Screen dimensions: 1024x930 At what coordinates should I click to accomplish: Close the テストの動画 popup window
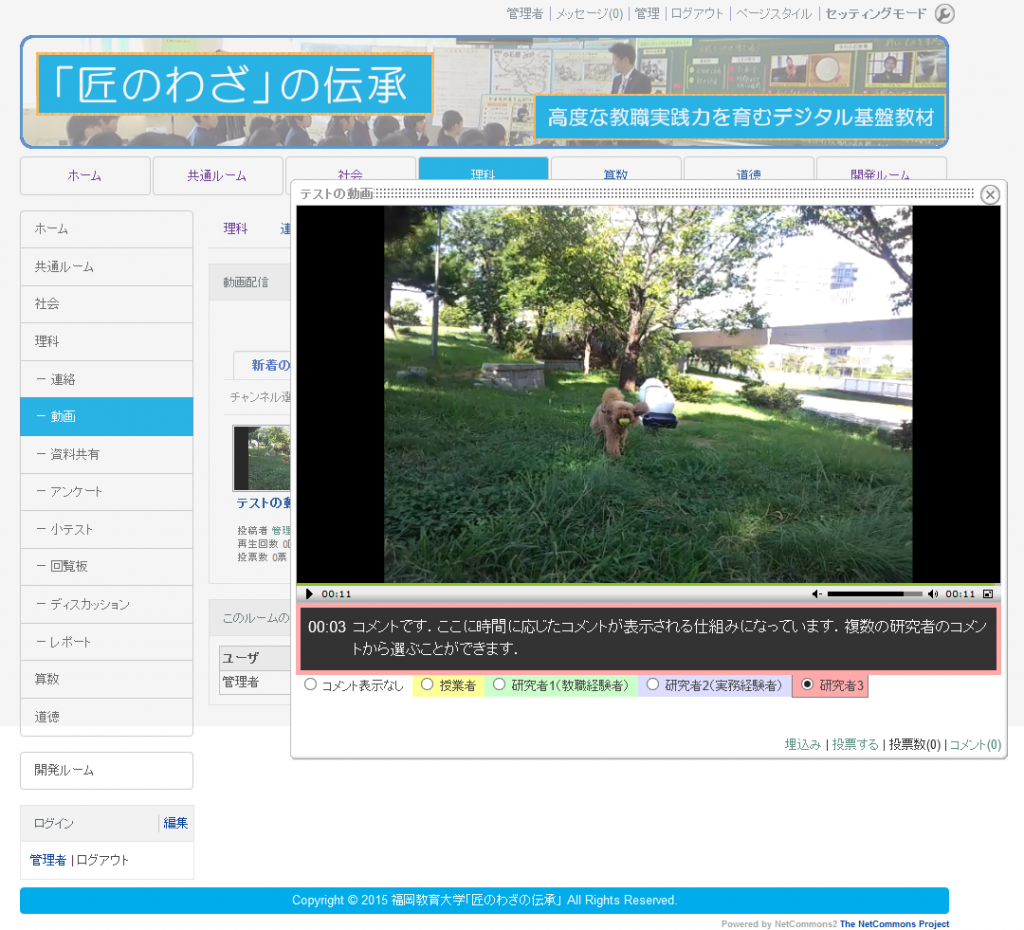(x=990, y=195)
